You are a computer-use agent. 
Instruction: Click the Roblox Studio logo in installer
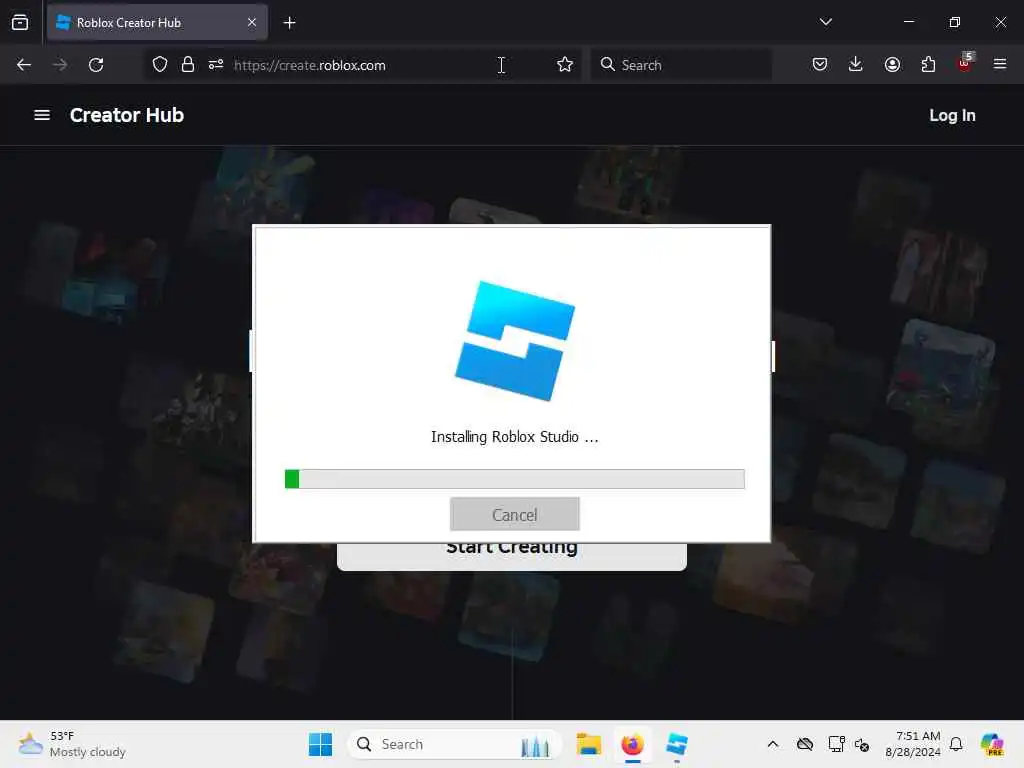click(515, 340)
